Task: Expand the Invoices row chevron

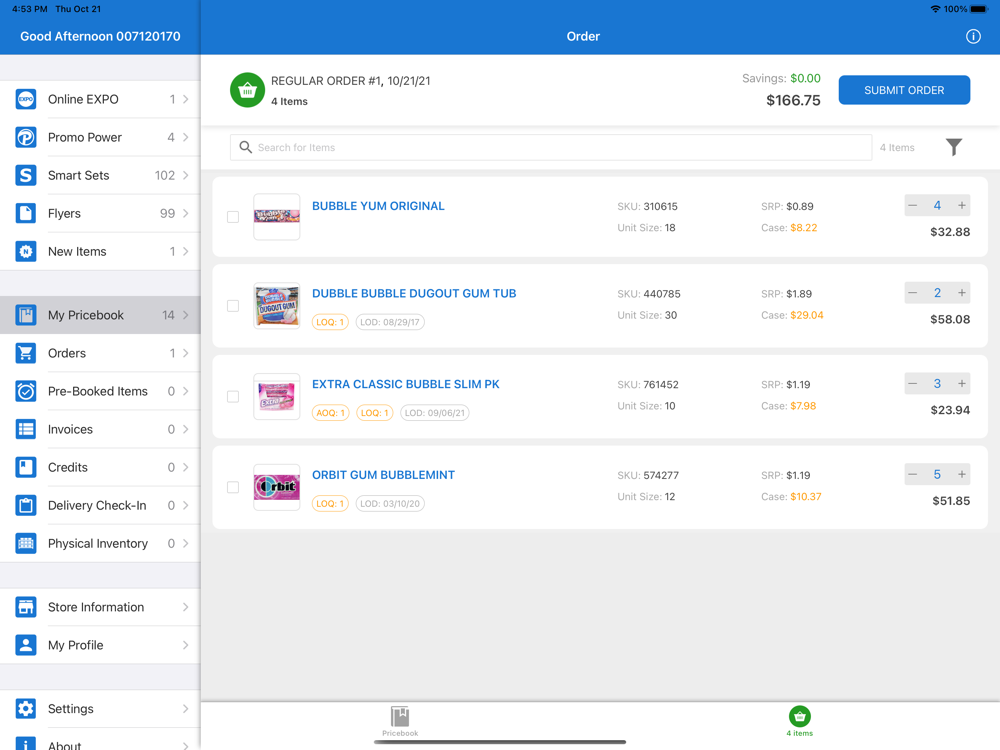Action: 186,429
